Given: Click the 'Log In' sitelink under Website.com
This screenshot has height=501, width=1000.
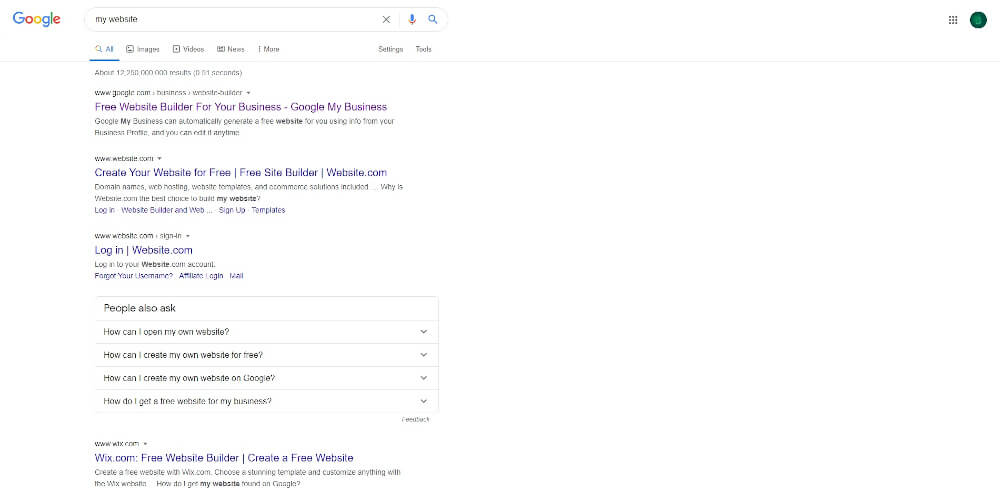Looking at the screenshot, I should point(105,210).
